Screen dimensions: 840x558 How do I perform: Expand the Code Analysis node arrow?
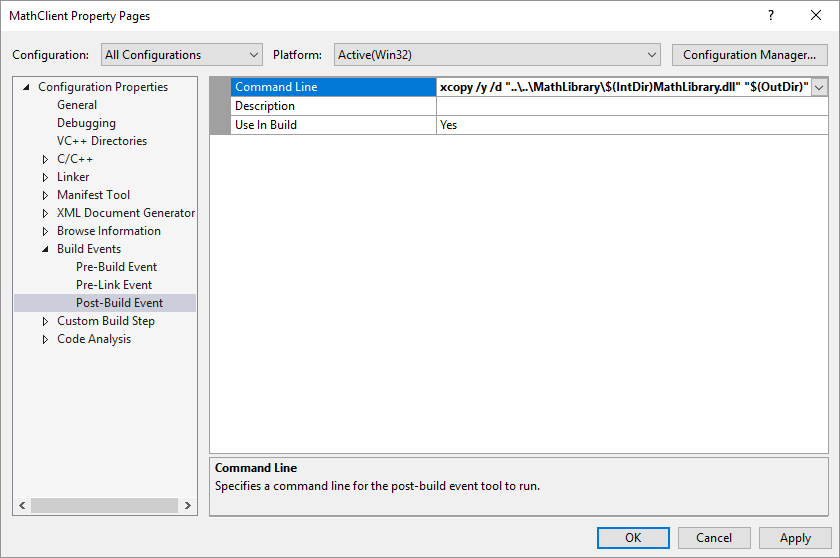46,340
